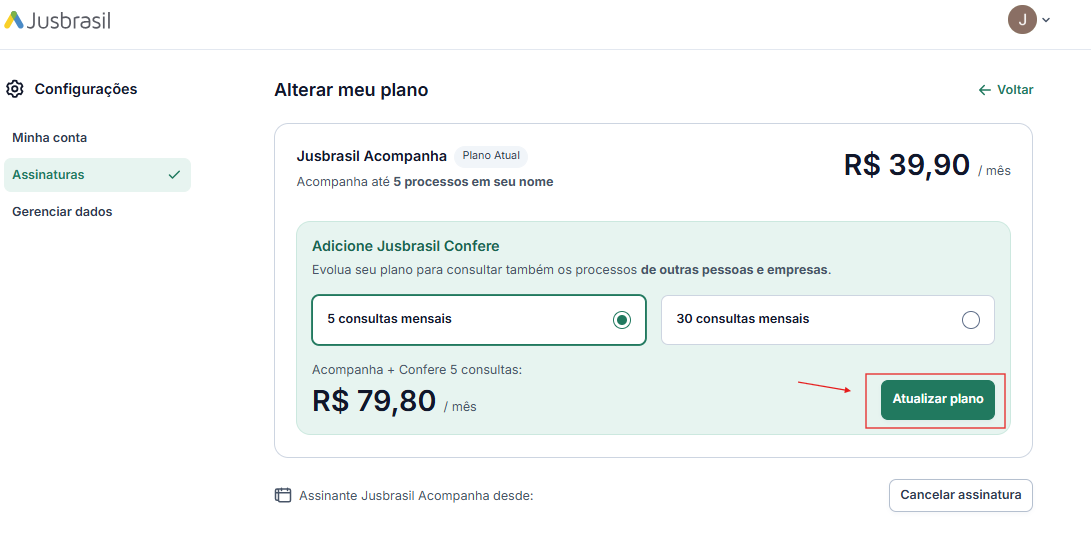This screenshot has height=535, width=1091.
Task: Follow the Voltar link
Action: pyautogui.click(x=1006, y=90)
